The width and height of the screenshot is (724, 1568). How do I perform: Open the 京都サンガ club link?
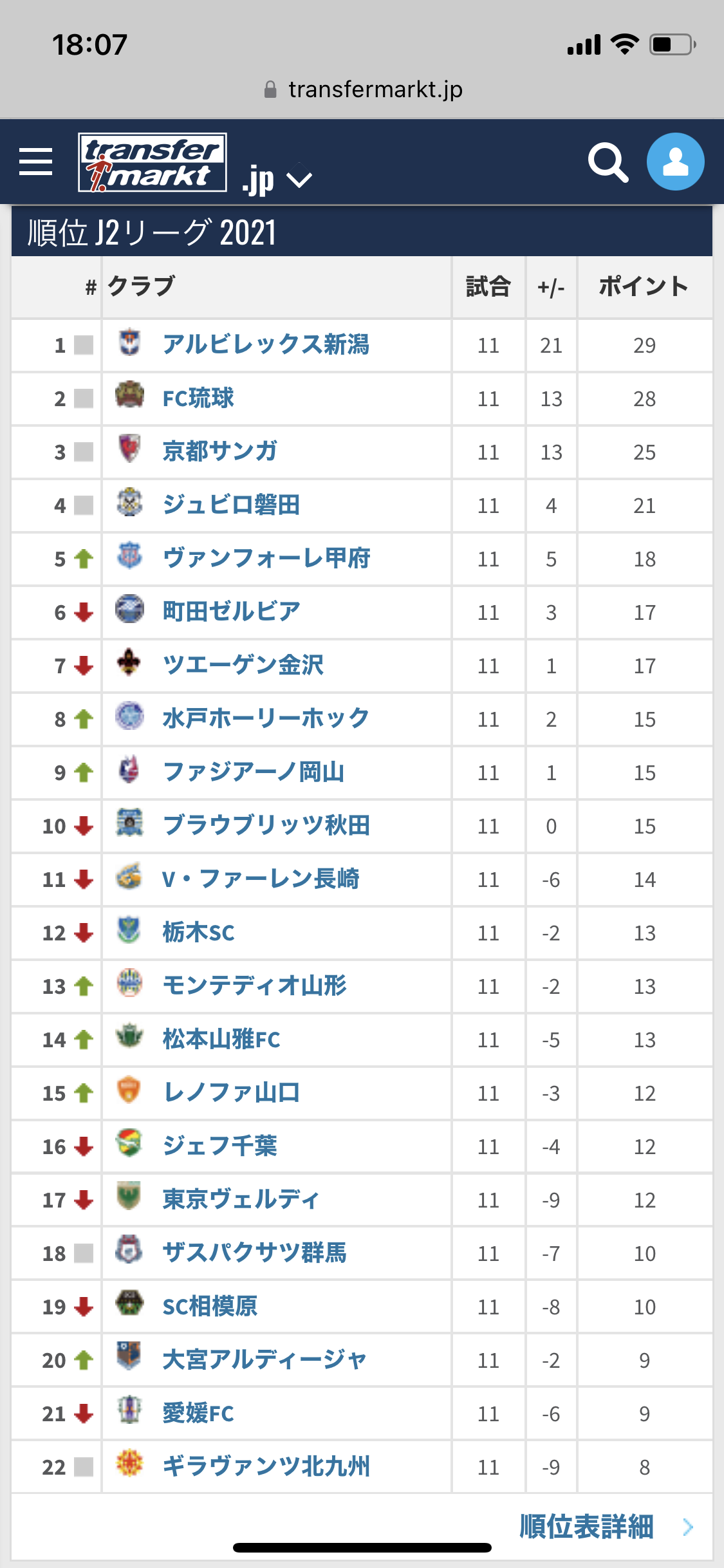coord(219,451)
